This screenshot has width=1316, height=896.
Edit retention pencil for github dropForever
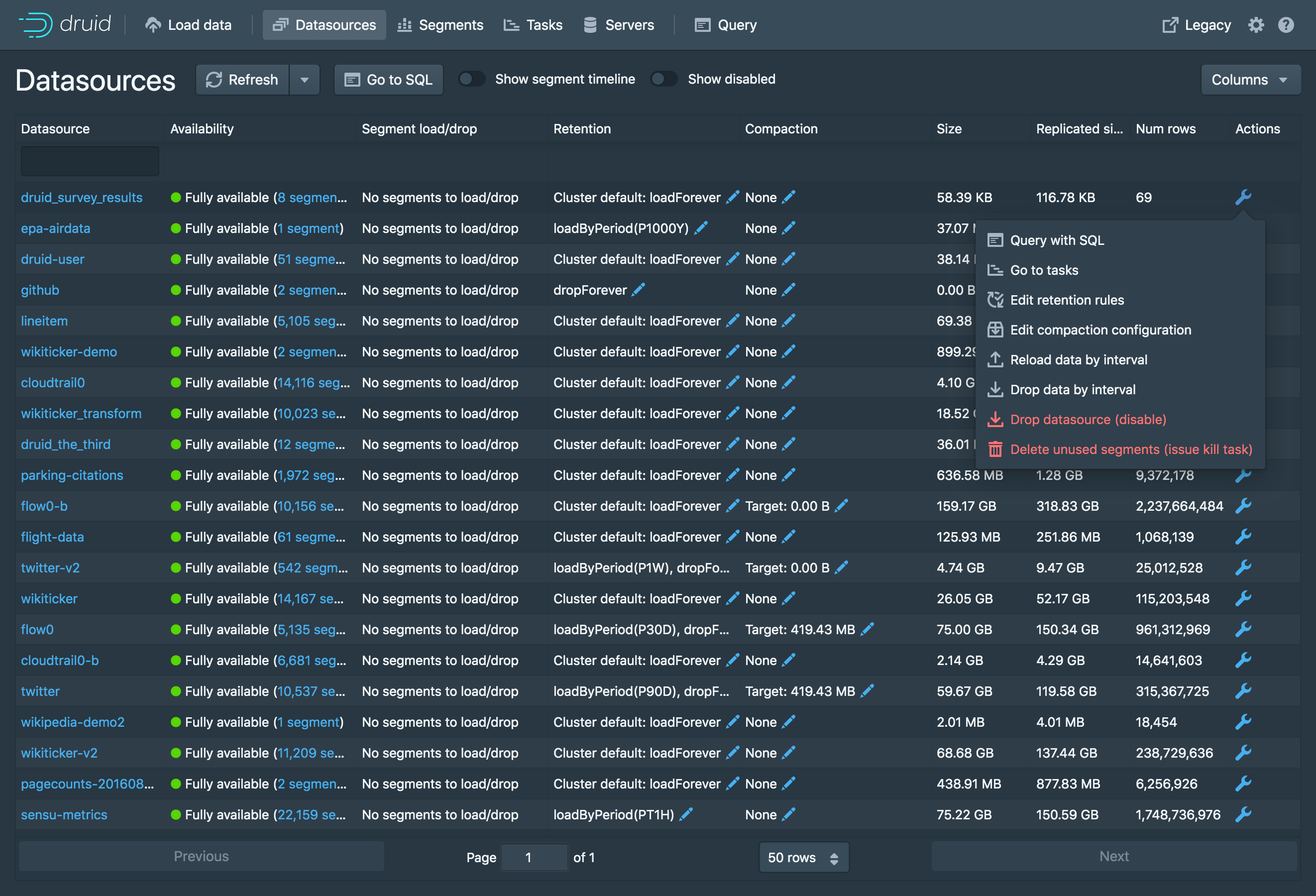coord(638,289)
